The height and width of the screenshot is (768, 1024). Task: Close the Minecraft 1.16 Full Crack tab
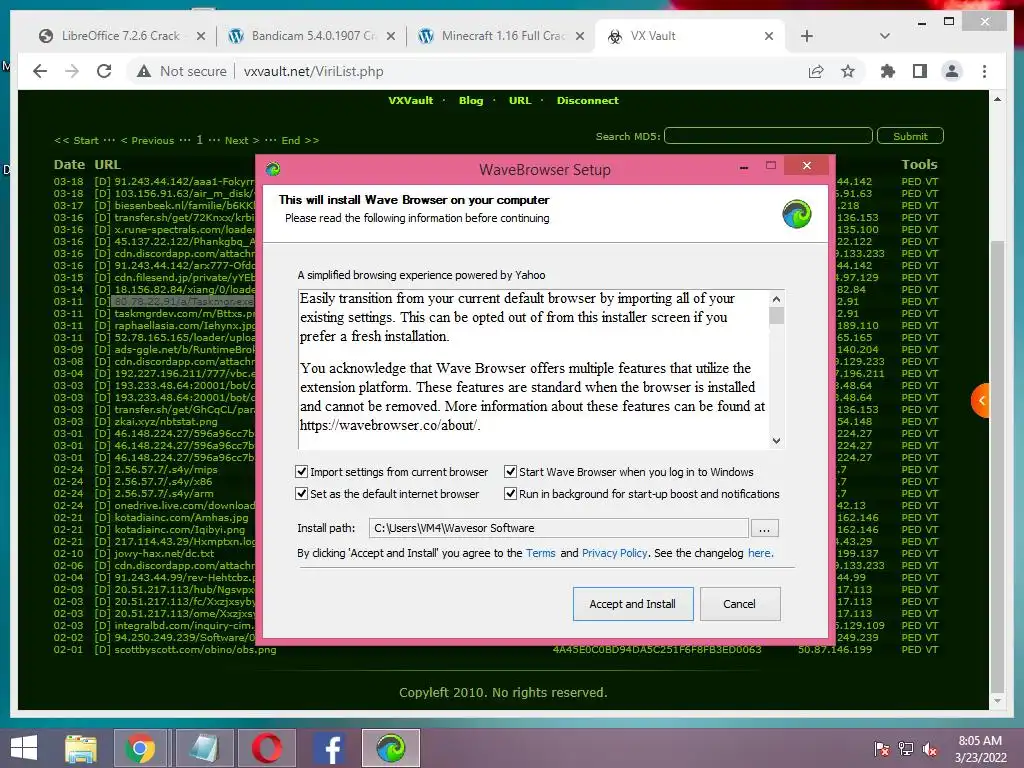tap(580, 36)
